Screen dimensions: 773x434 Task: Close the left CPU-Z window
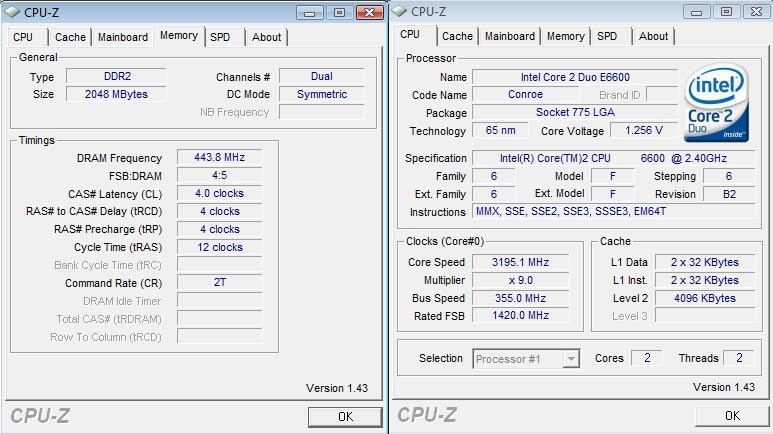pos(370,13)
